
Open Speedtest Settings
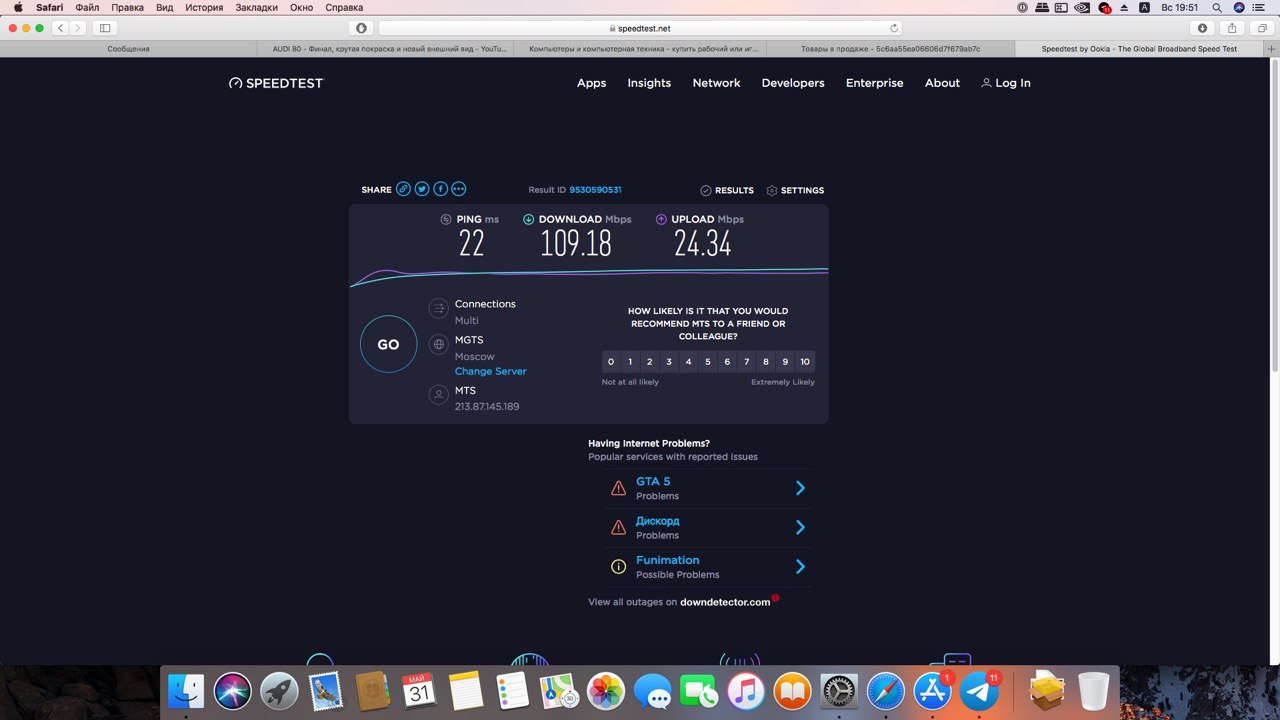pyautogui.click(x=795, y=190)
